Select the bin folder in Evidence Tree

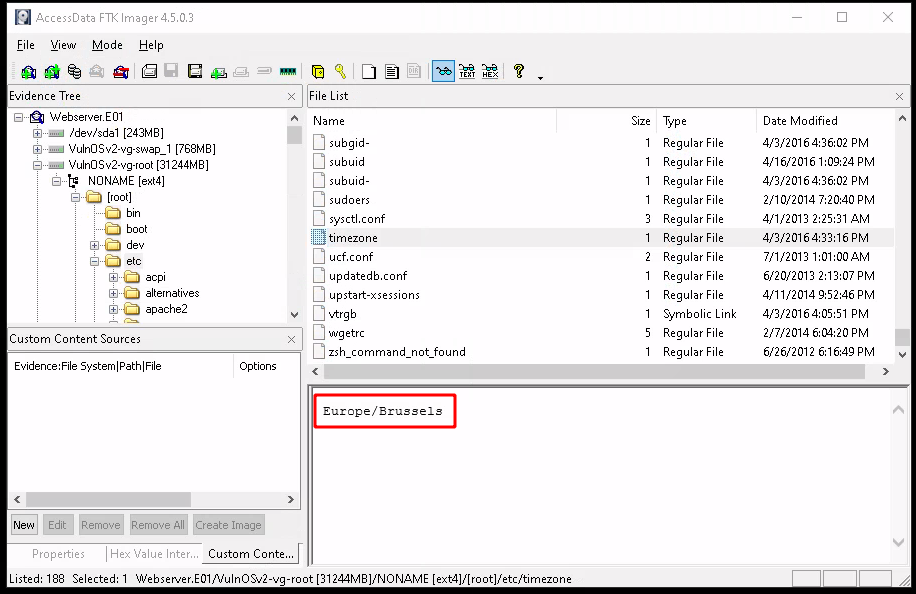point(133,213)
